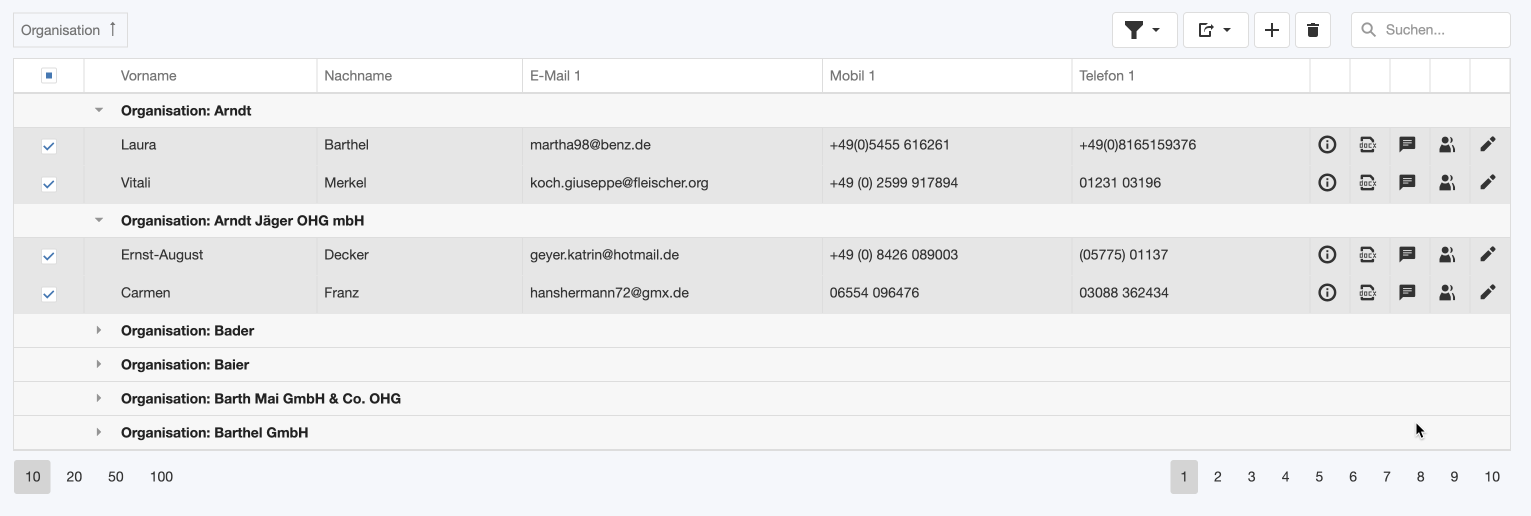Open the filter dropdown in toolbar
Image resolution: width=1531 pixels, height=516 pixels.
[1144, 30]
